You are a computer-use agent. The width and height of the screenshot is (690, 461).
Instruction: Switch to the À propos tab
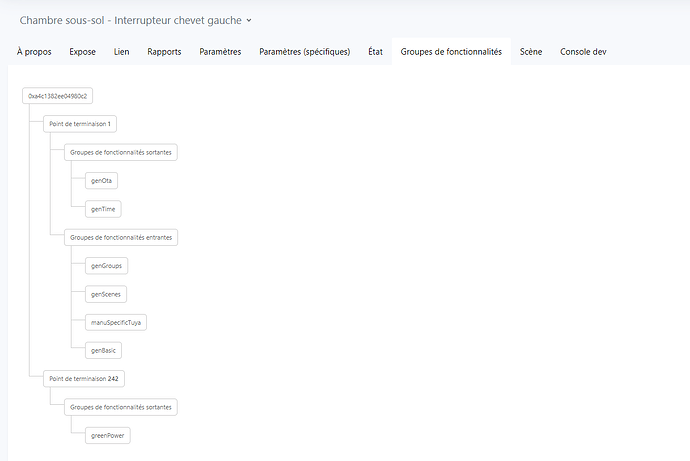[x=34, y=52]
